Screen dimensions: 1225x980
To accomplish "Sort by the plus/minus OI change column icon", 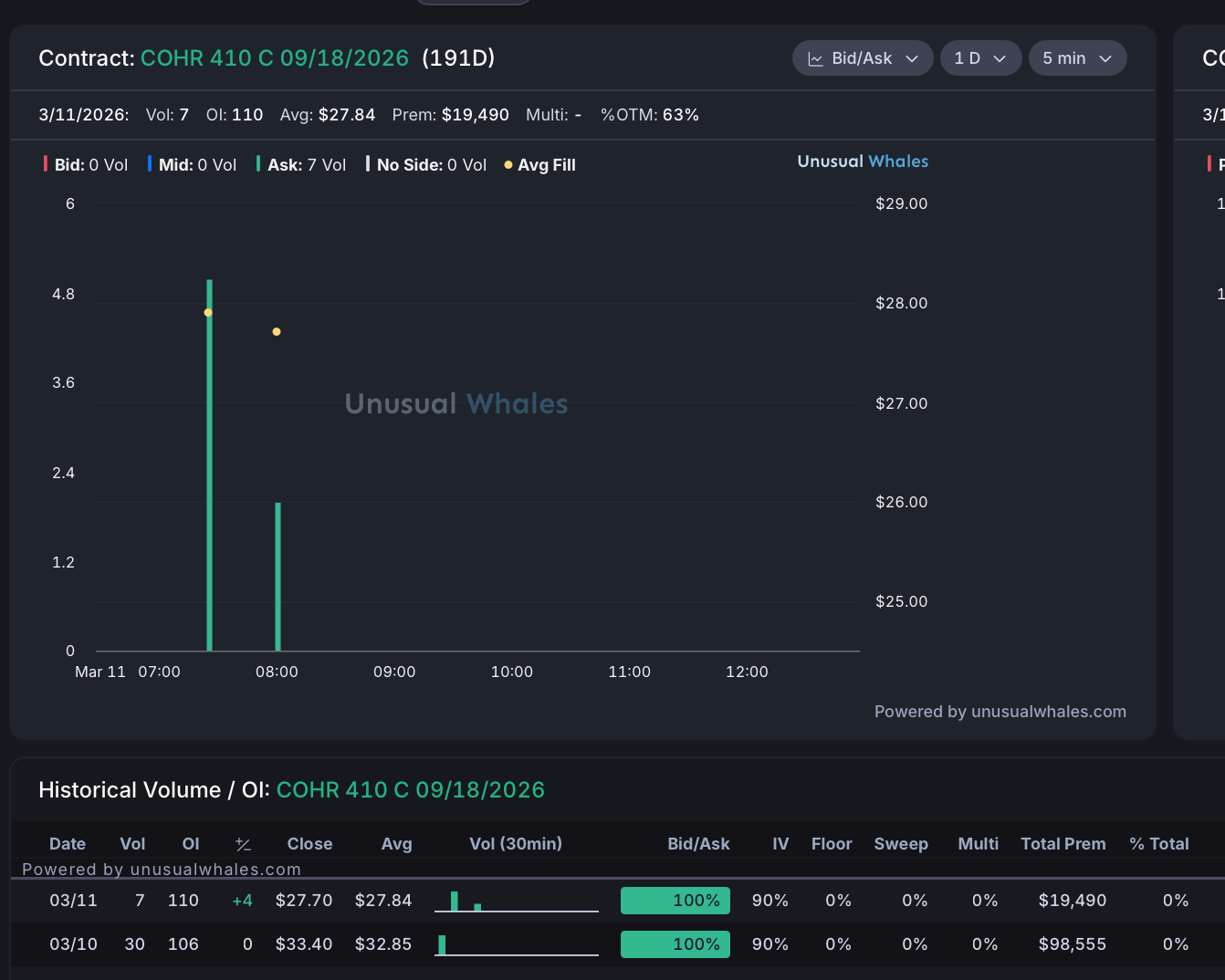I will tap(243, 844).
